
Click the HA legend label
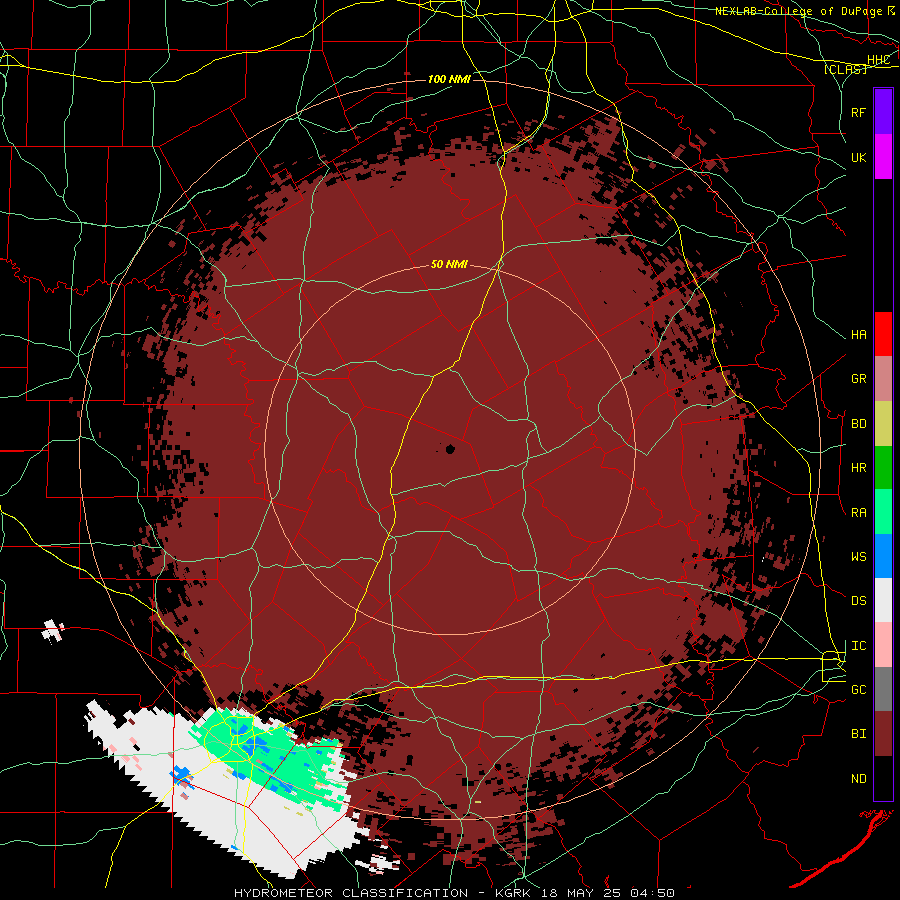[x=859, y=335]
